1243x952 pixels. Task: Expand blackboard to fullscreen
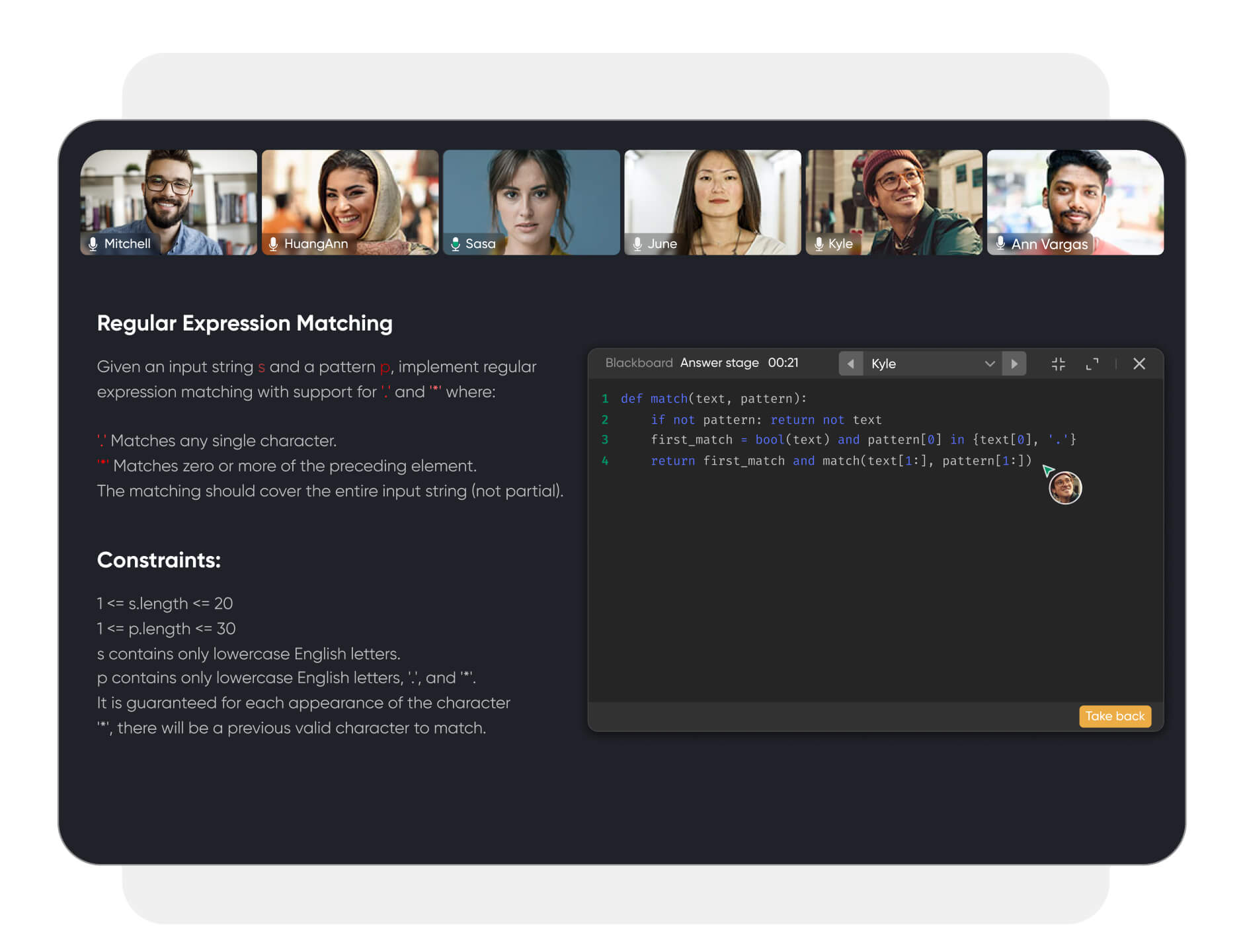tap(1092, 364)
